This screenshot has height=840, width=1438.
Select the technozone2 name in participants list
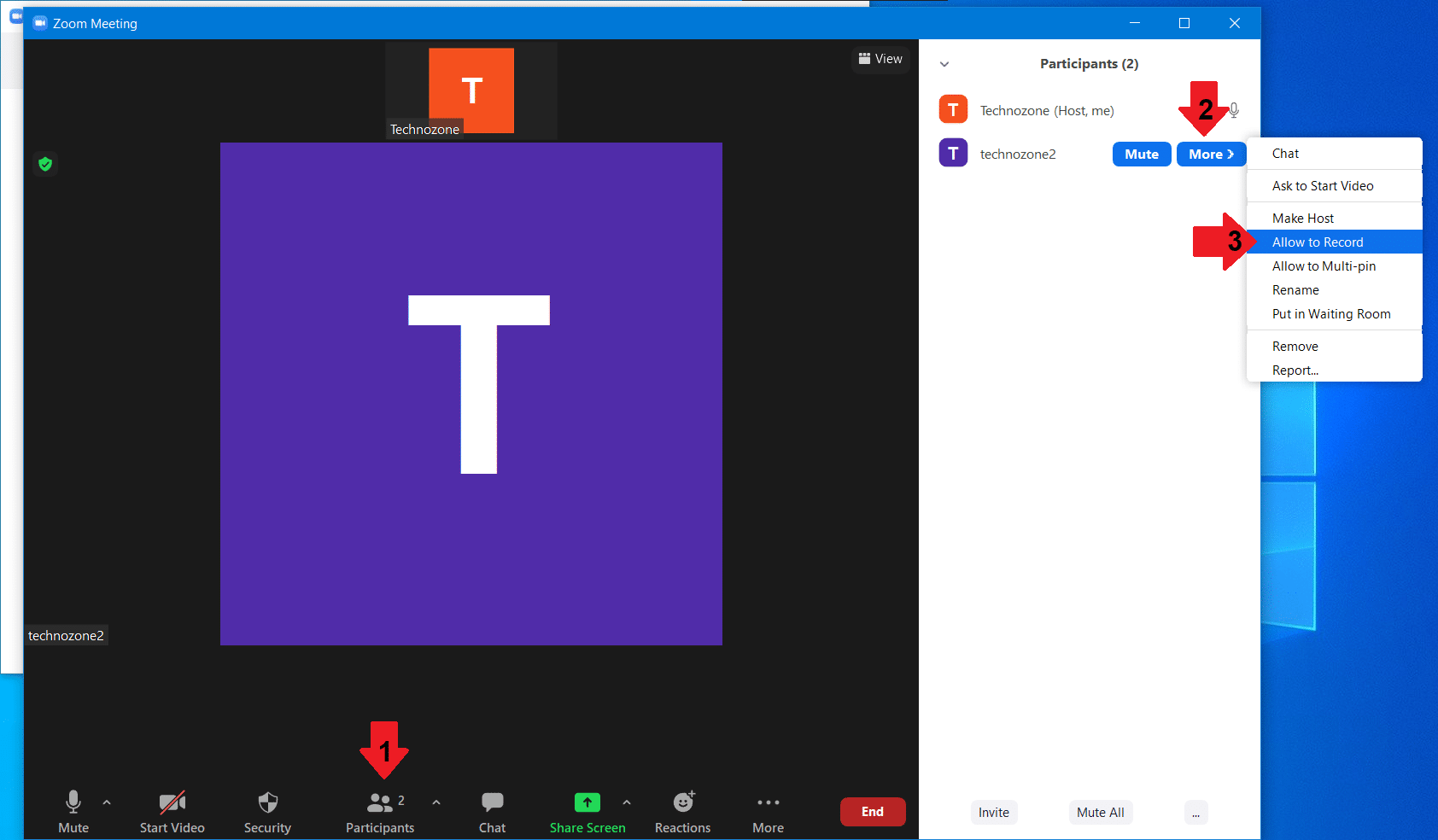1018,155
